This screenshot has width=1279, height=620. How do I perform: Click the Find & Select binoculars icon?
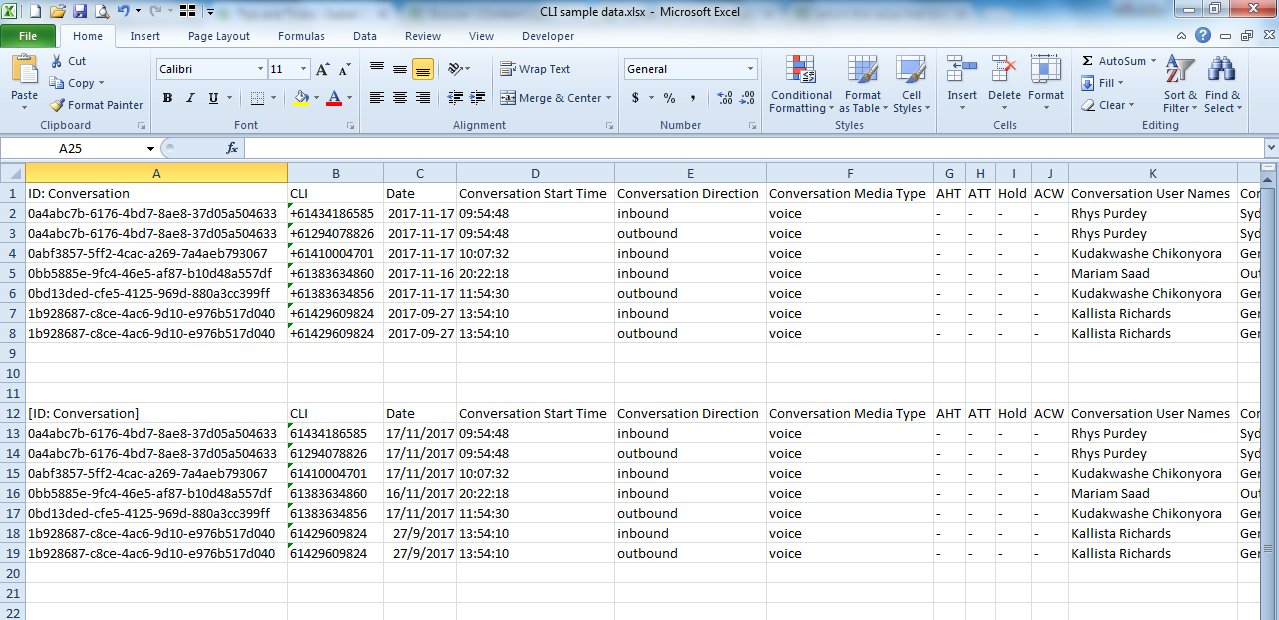tap(1221, 70)
